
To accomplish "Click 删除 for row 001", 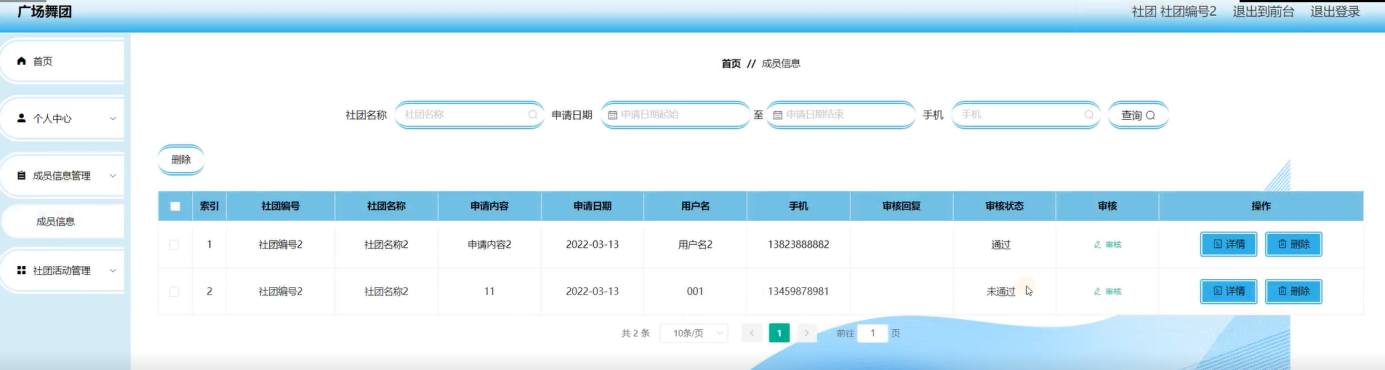I will [x=1293, y=292].
